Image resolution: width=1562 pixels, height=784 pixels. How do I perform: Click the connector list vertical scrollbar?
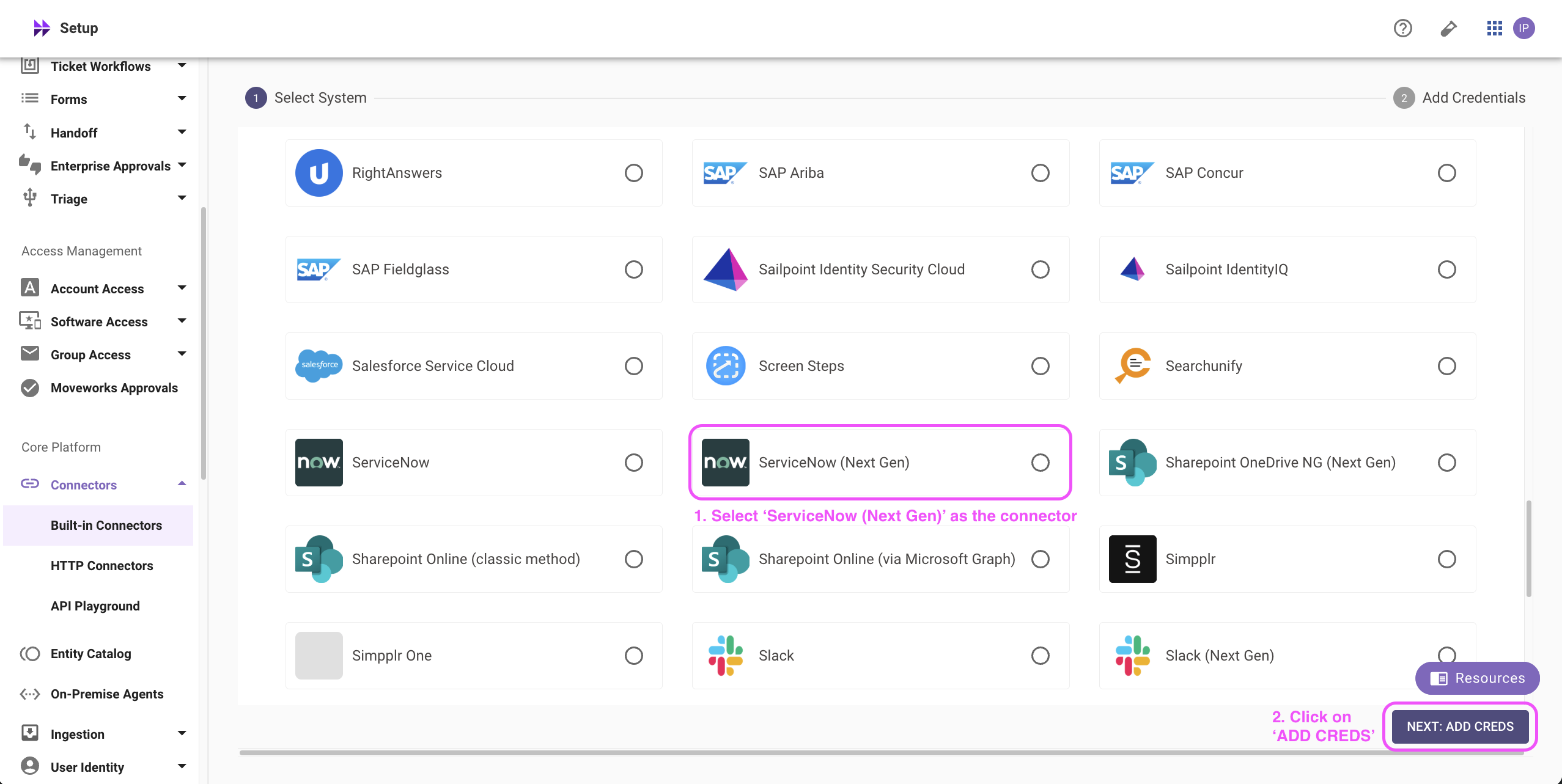1528,548
